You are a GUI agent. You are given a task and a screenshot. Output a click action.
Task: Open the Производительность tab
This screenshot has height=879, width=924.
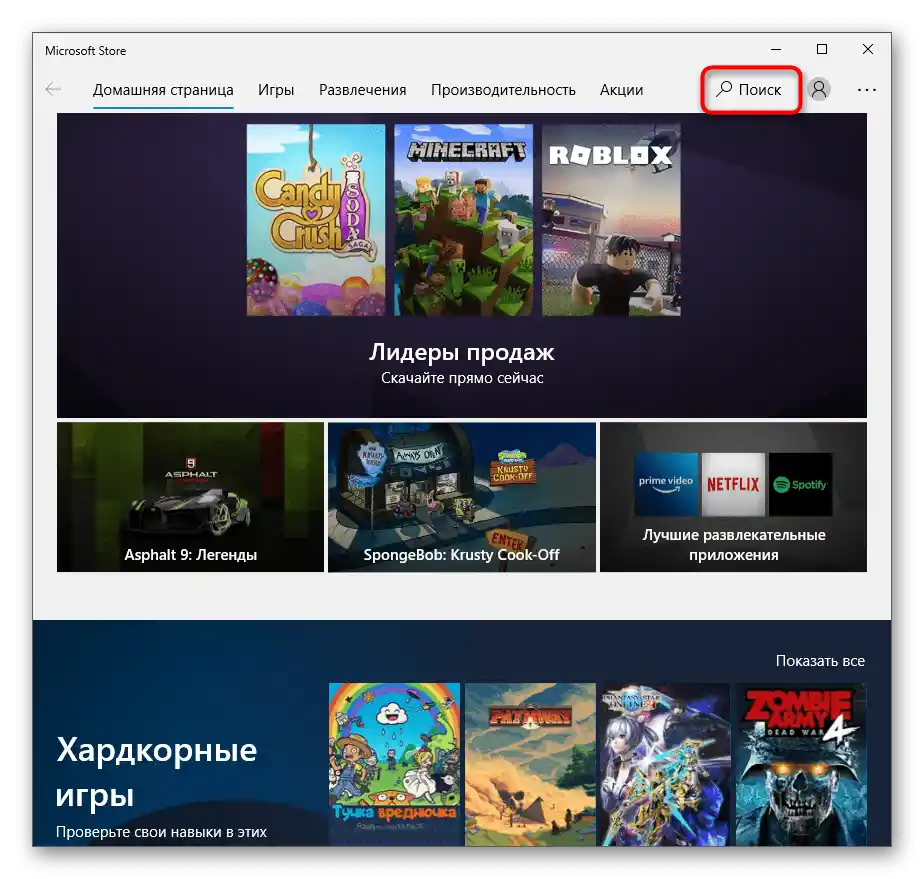(503, 90)
